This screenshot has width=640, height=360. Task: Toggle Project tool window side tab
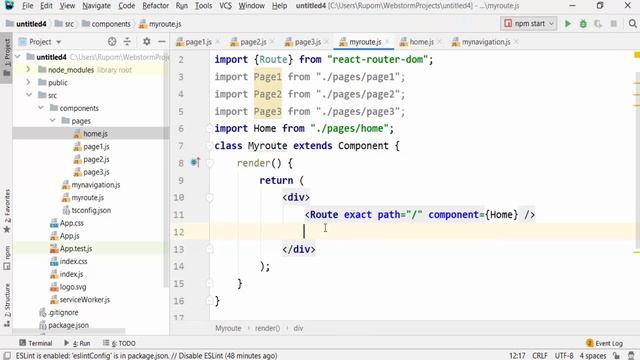coord(7,58)
